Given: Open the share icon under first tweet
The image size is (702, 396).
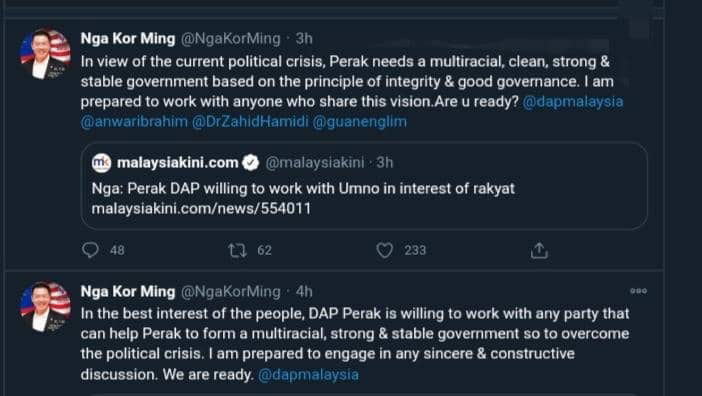Looking at the screenshot, I should click(x=539, y=251).
